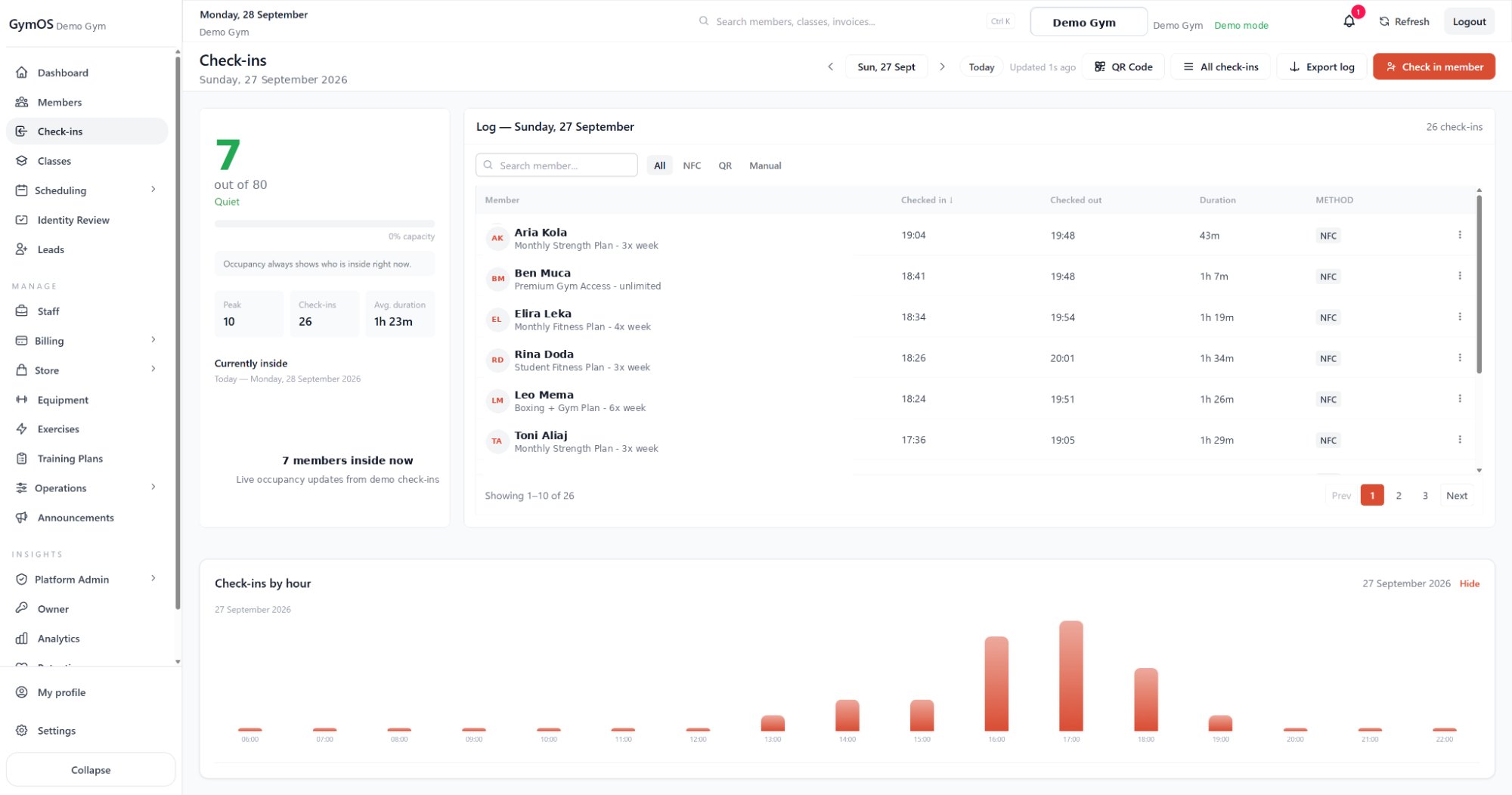Click the Exercises lightning icon
Screen dimensions: 1512x795
coord(22,429)
